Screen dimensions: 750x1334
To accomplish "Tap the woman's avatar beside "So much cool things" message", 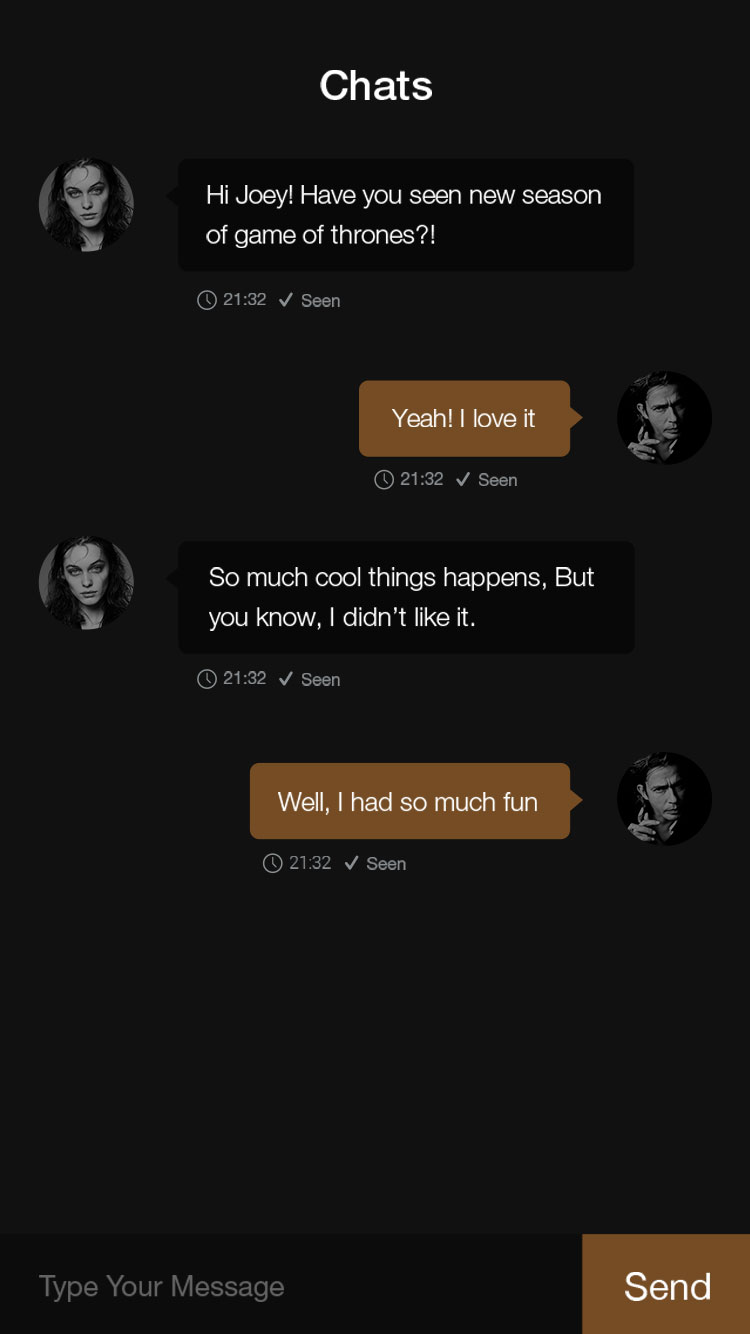I will [x=86, y=583].
